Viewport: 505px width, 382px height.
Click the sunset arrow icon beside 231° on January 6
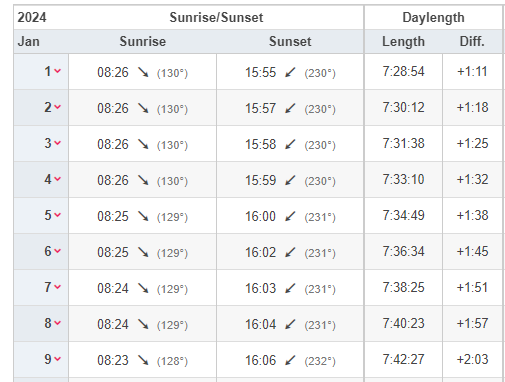(x=290, y=252)
